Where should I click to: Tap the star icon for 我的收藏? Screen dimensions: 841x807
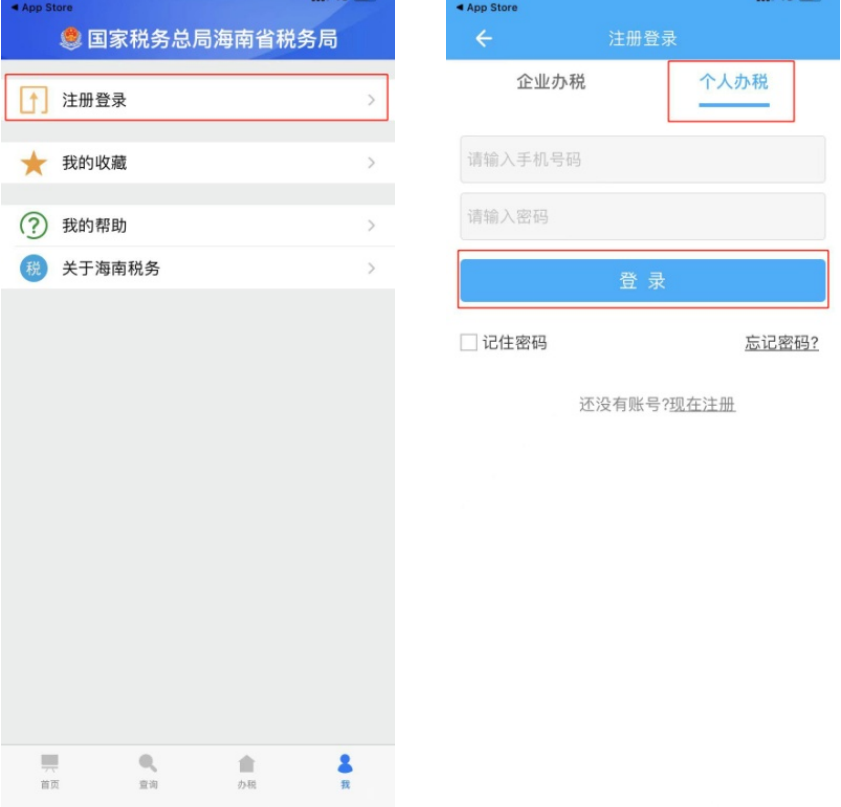coord(34,163)
